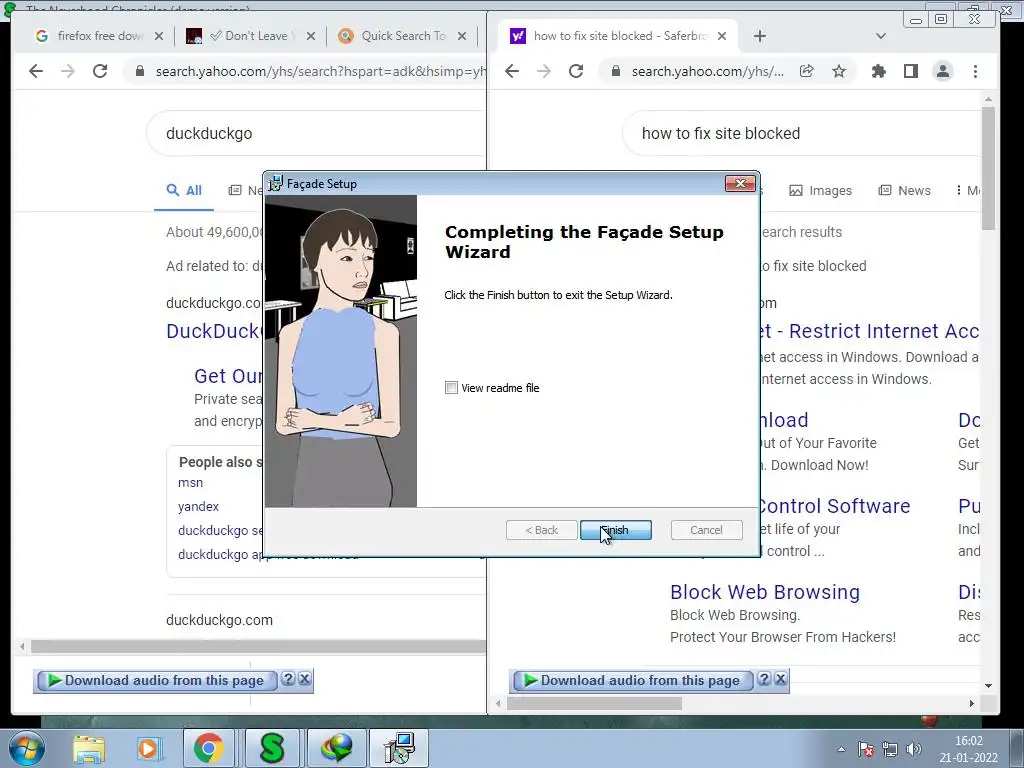Click Download audio from this page in left window
Image resolution: width=1024 pixels, height=768 pixels.
pos(157,680)
